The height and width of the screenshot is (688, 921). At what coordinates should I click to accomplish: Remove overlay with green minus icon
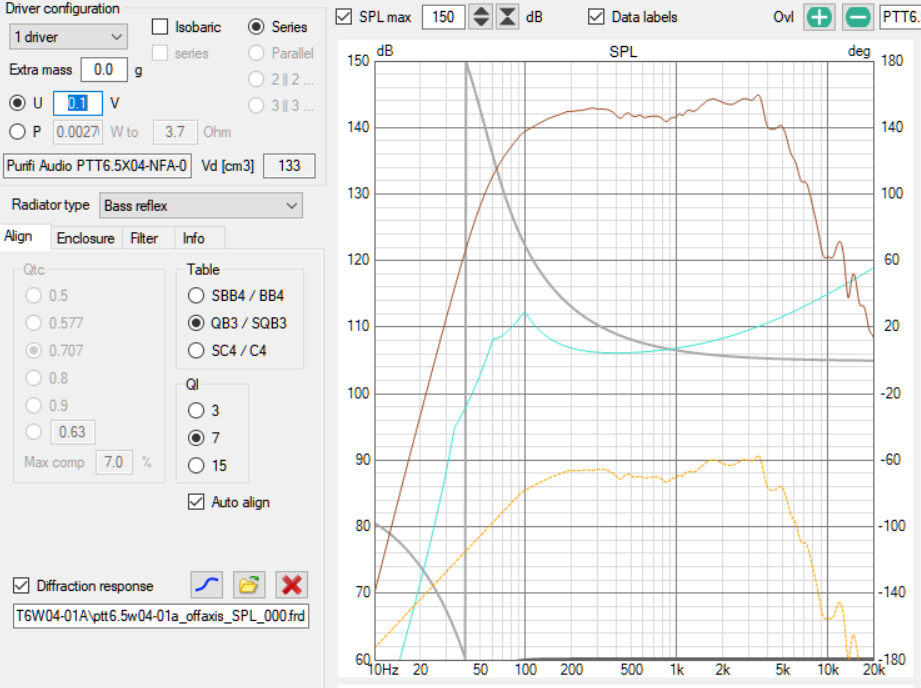click(858, 17)
